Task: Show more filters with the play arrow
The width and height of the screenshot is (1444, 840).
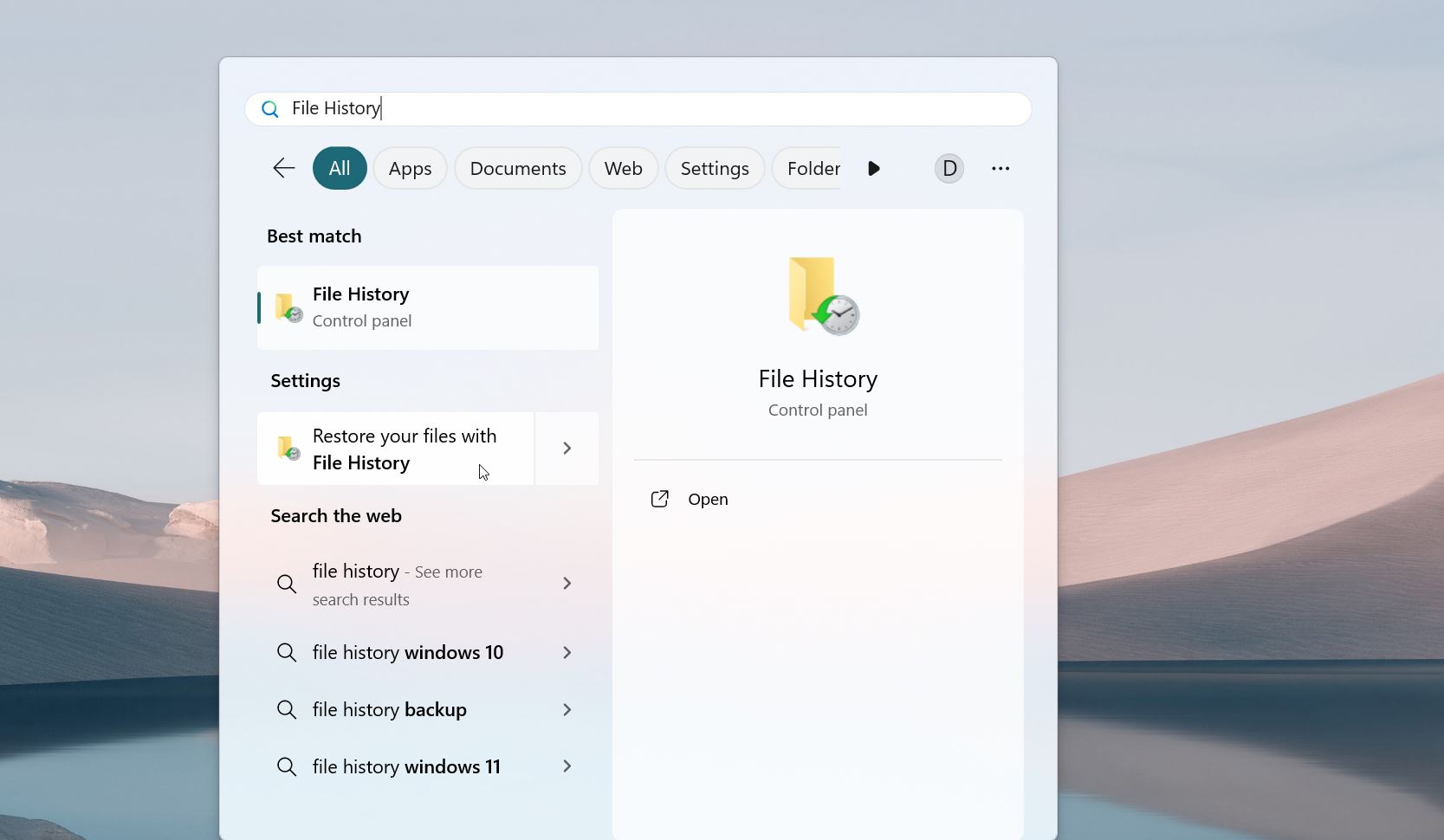Action: tap(874, 168)
